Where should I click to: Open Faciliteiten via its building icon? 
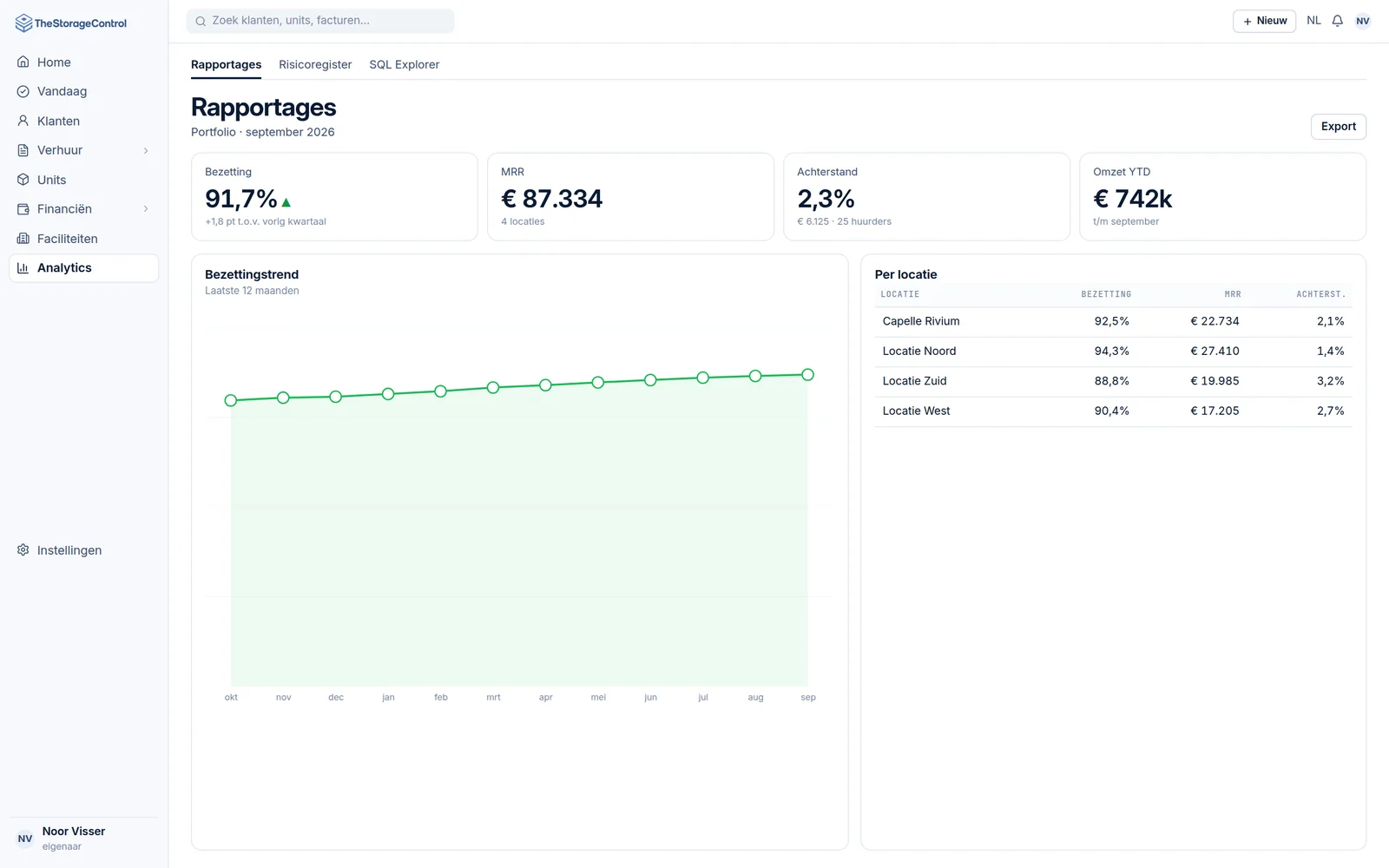(23, 239)
